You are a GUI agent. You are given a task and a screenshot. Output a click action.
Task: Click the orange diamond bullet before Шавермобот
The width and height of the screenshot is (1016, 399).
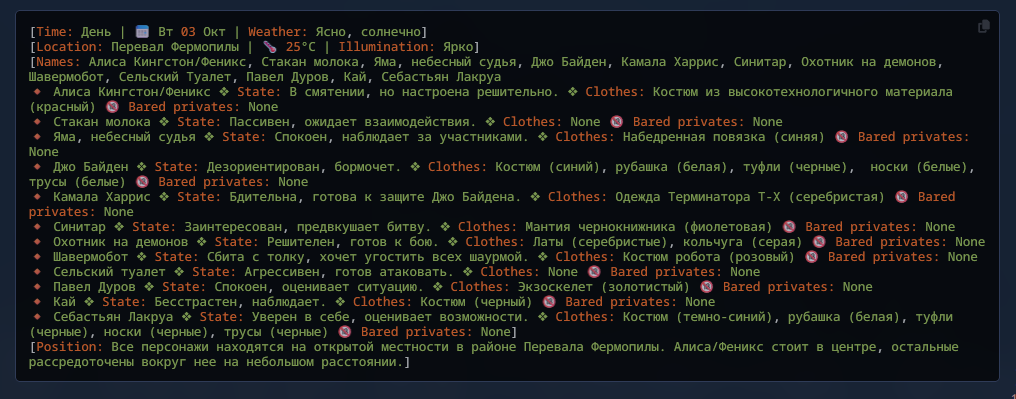pos(38,257)
